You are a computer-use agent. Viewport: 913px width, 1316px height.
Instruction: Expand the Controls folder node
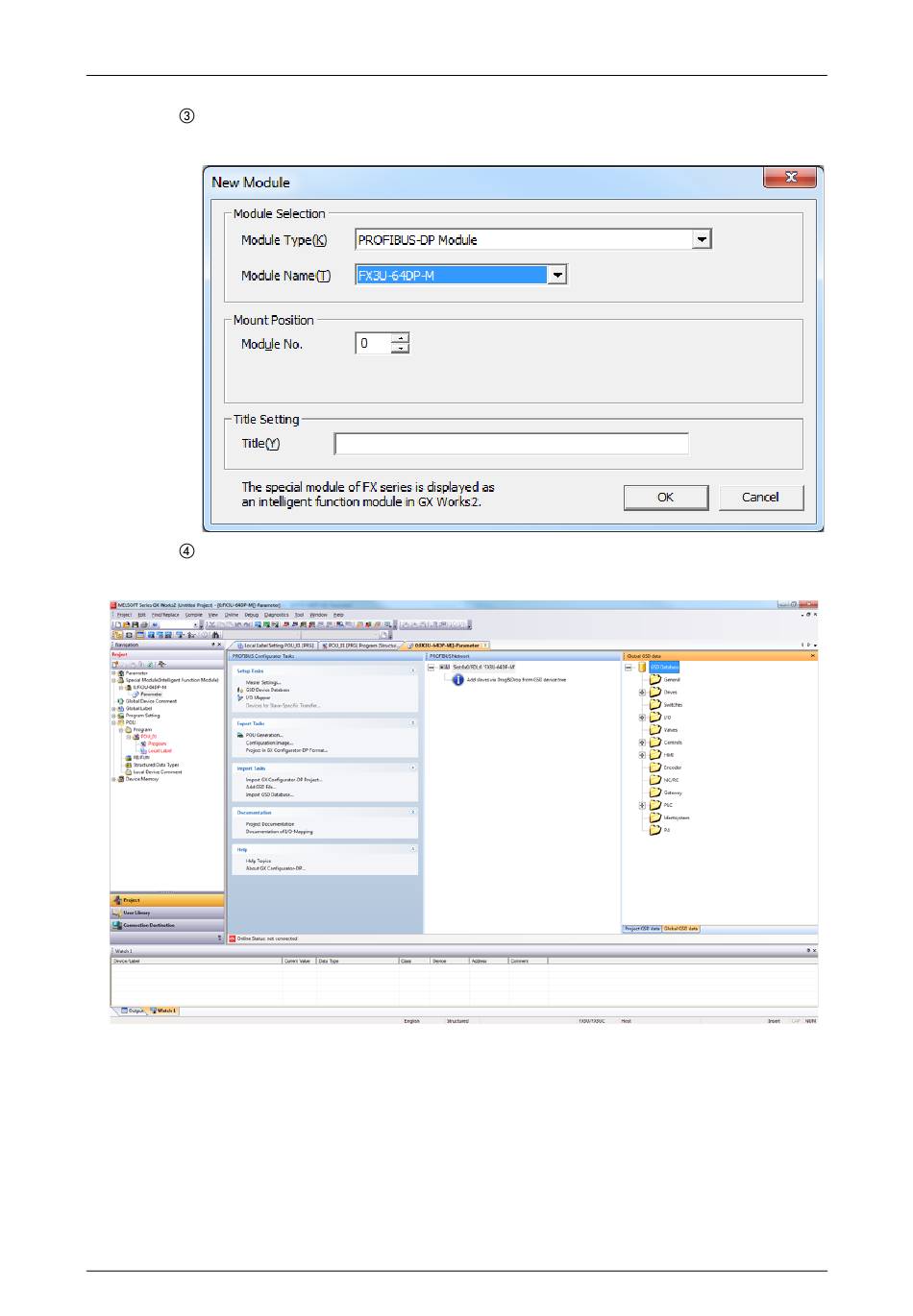click(642, 743)
